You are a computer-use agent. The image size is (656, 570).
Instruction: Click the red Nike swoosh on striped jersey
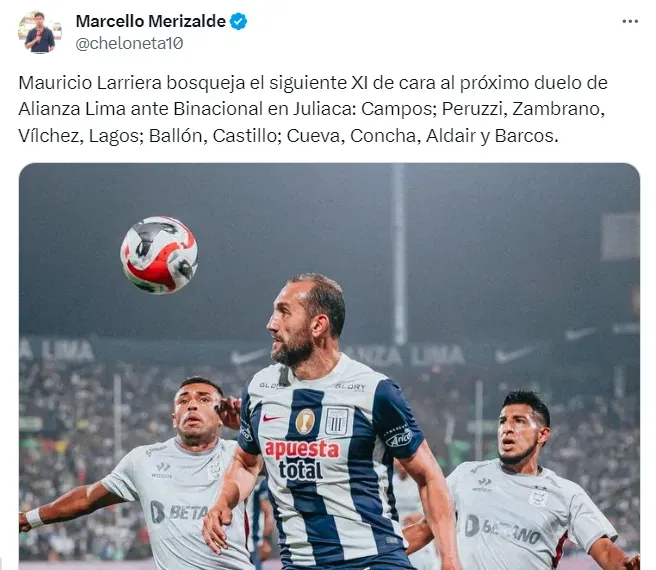[x=272, y=418]
